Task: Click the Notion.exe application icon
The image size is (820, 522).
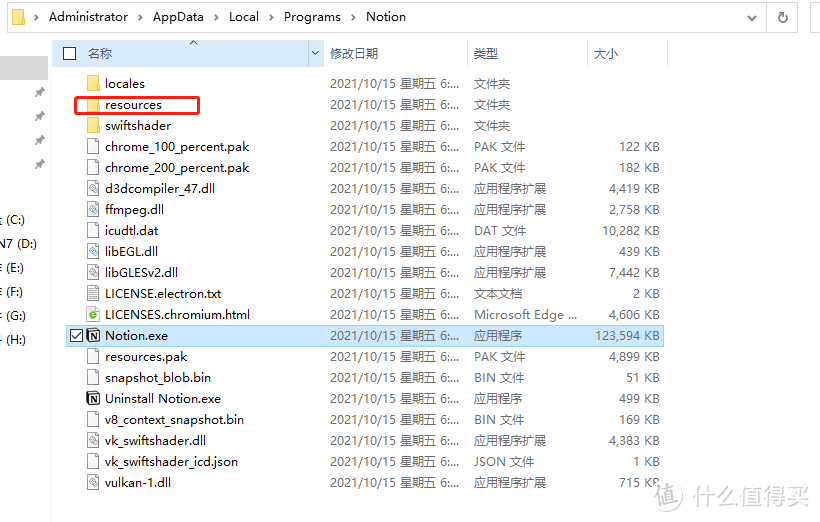Action: tap(94, 336)
